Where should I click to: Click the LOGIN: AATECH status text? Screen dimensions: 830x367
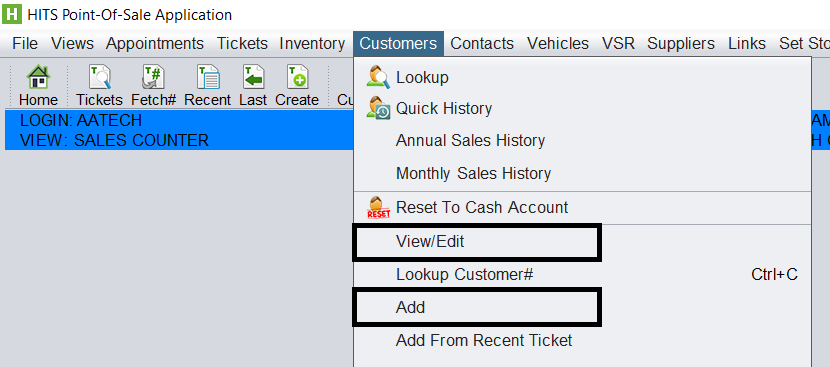pyautogui.click(x=81, y=121)
